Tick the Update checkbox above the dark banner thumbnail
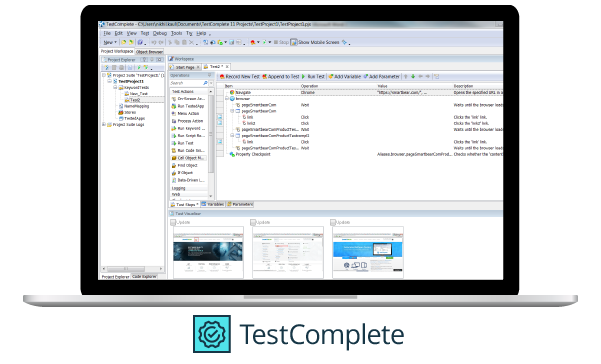The height and width of the screenshot is (364, 601). 173,222
